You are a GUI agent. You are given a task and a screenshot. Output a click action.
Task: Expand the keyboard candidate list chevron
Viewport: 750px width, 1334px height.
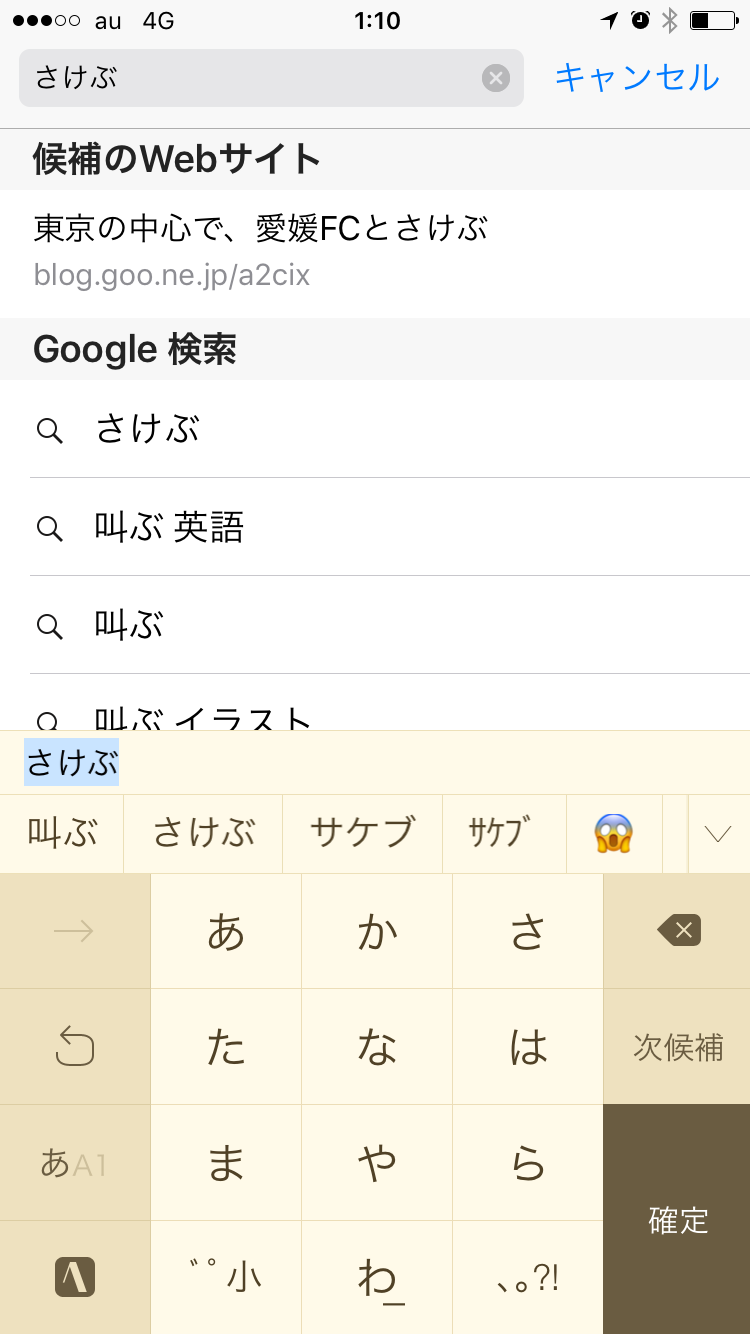tap(718, 834)
